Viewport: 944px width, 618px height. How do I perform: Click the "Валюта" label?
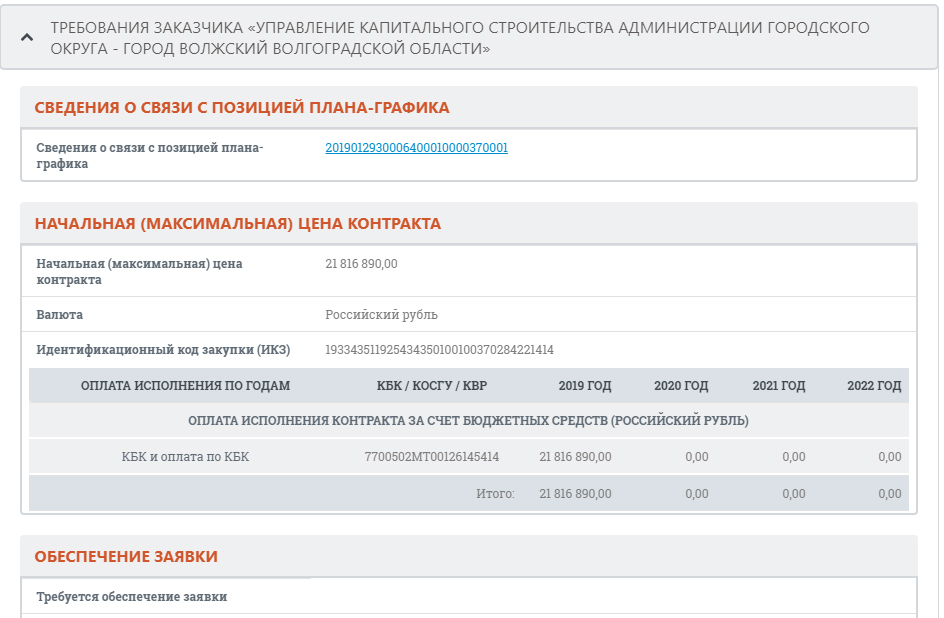[x=60, y=315]
